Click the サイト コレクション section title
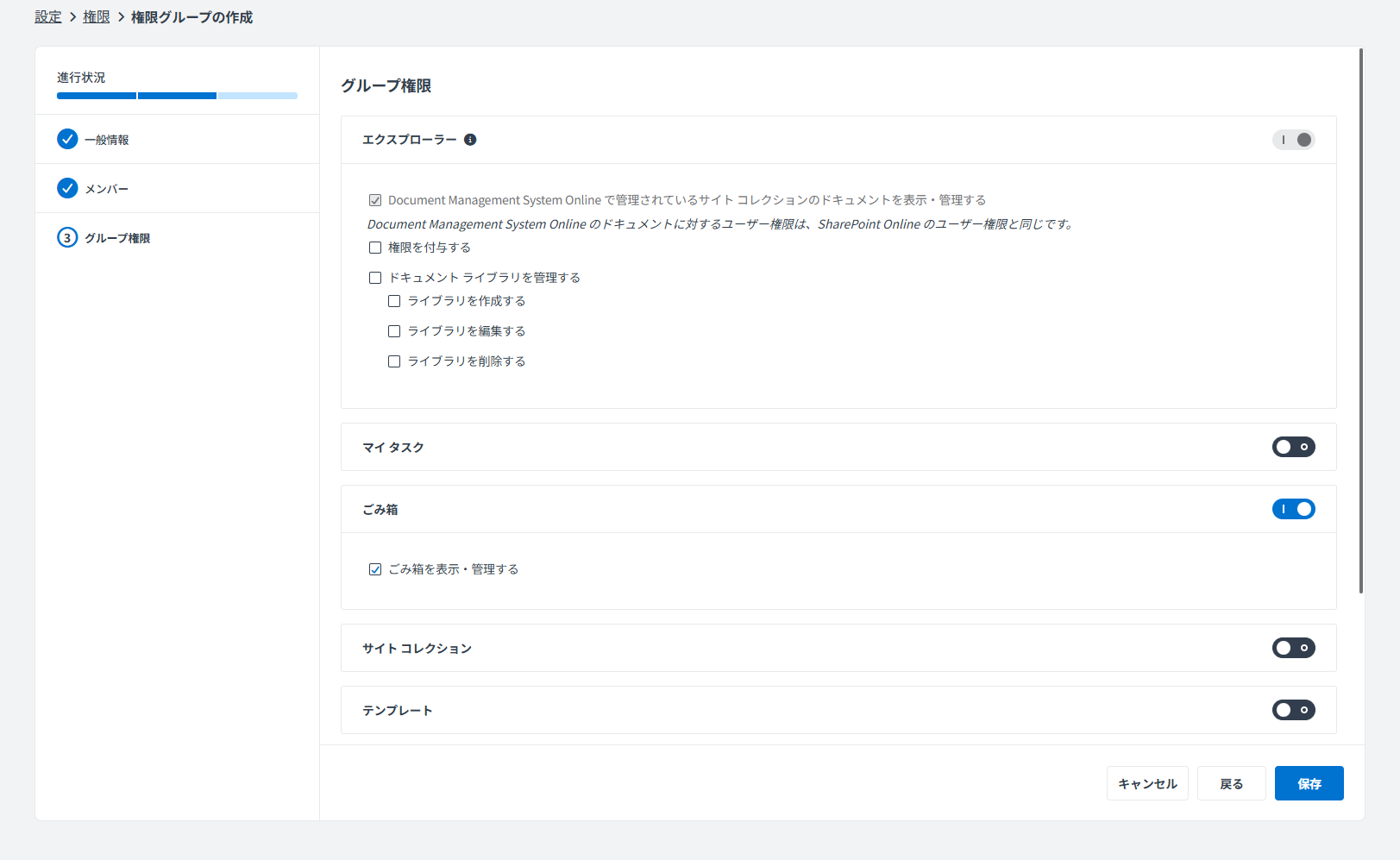Image resolution: width=1400 pixels, height=860 pixels. click(x=417, y=648)
